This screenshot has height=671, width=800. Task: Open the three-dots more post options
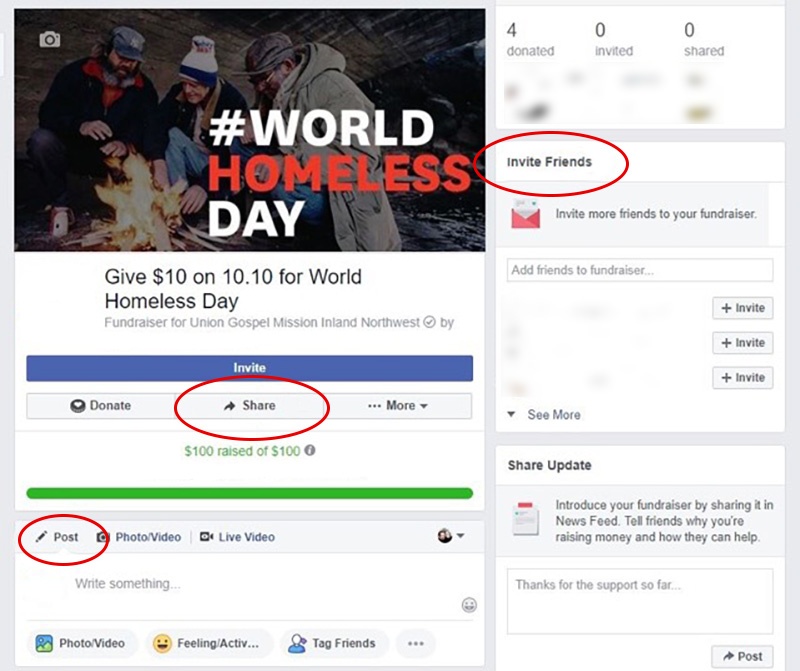(x=416, y=643)
